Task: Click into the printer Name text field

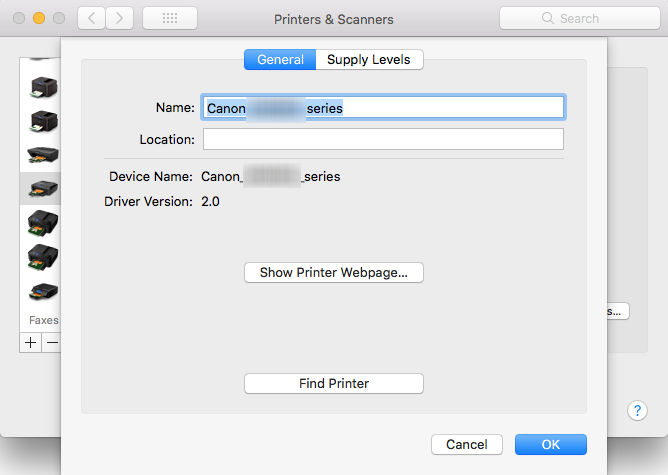Action: click(383, 107)
